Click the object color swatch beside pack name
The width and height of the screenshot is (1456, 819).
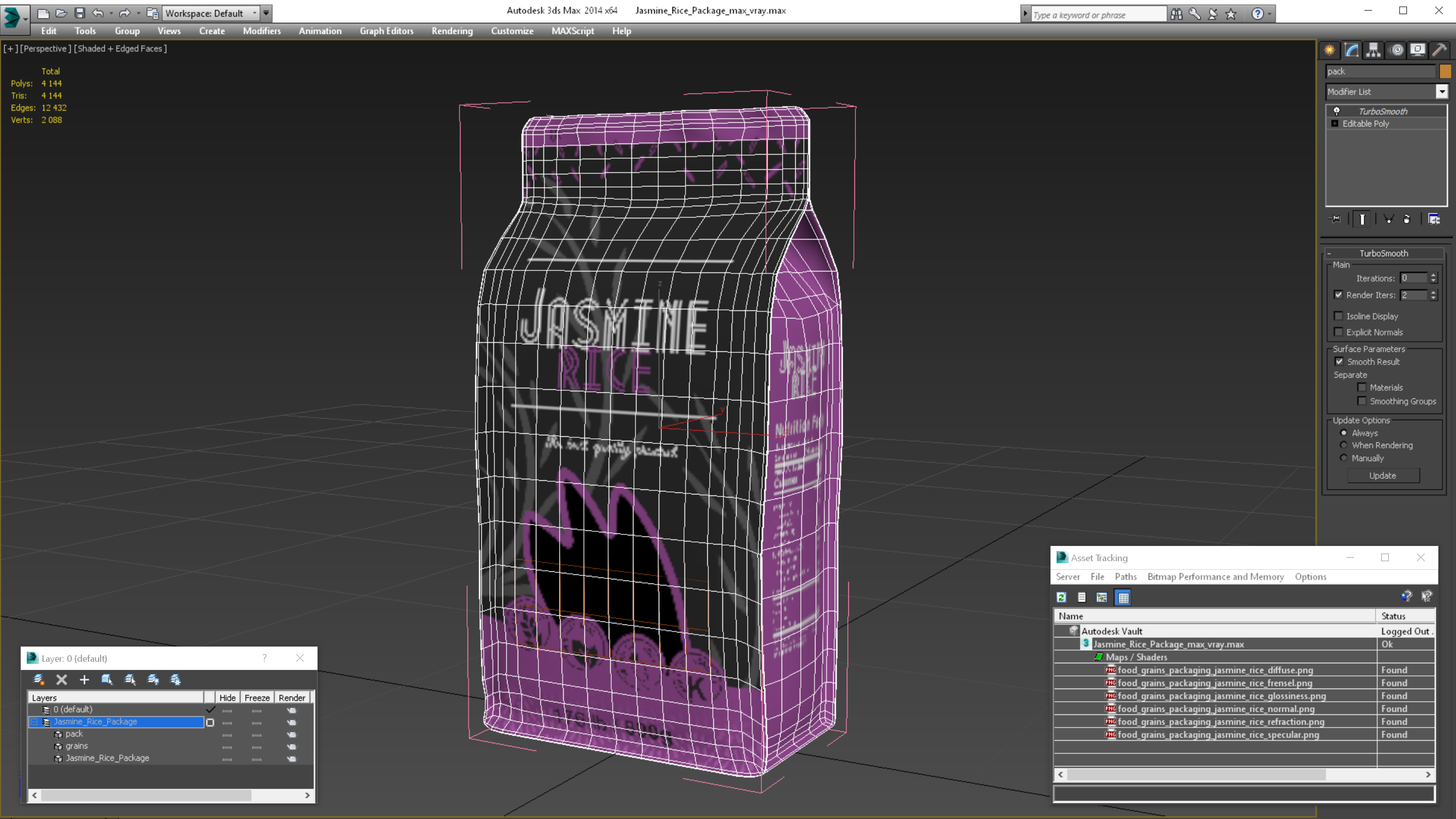point(1445,71)
